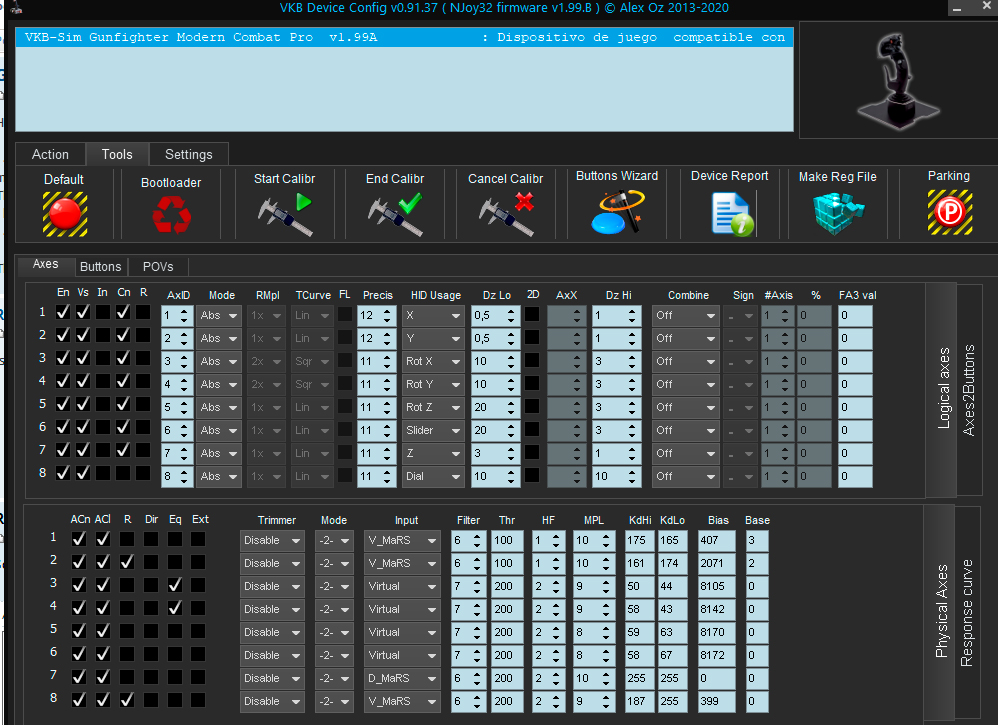The width and height of the screenshot is (998, 725).
Task: Click Base field showing 3
Action: [x=757, y=540]
